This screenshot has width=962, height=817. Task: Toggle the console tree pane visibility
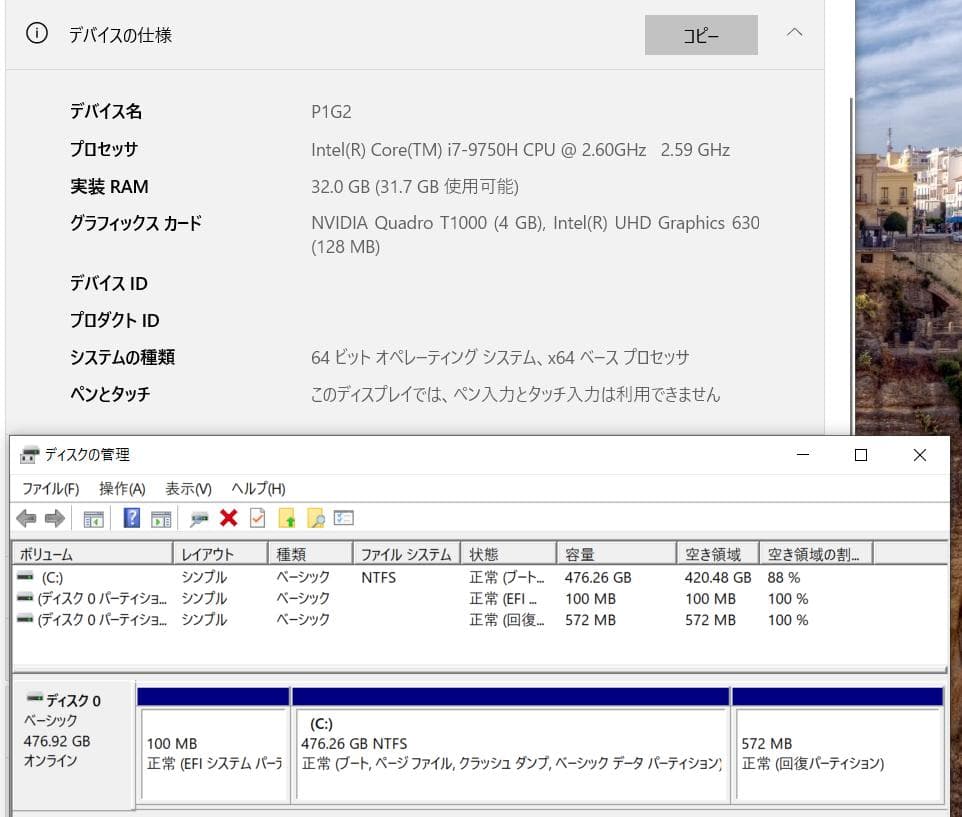coord(93,518)
